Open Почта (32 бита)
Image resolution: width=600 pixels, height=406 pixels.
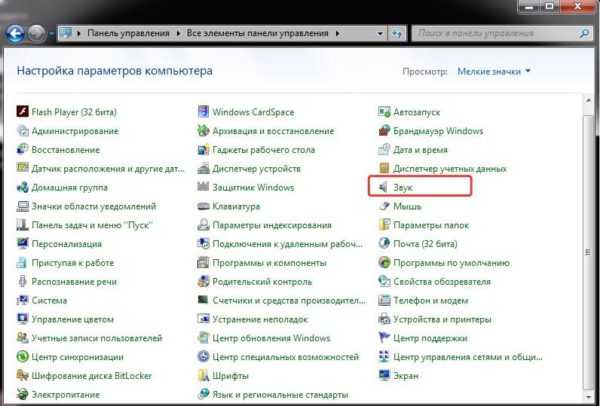pyautogui.click(x=418, y=244)
